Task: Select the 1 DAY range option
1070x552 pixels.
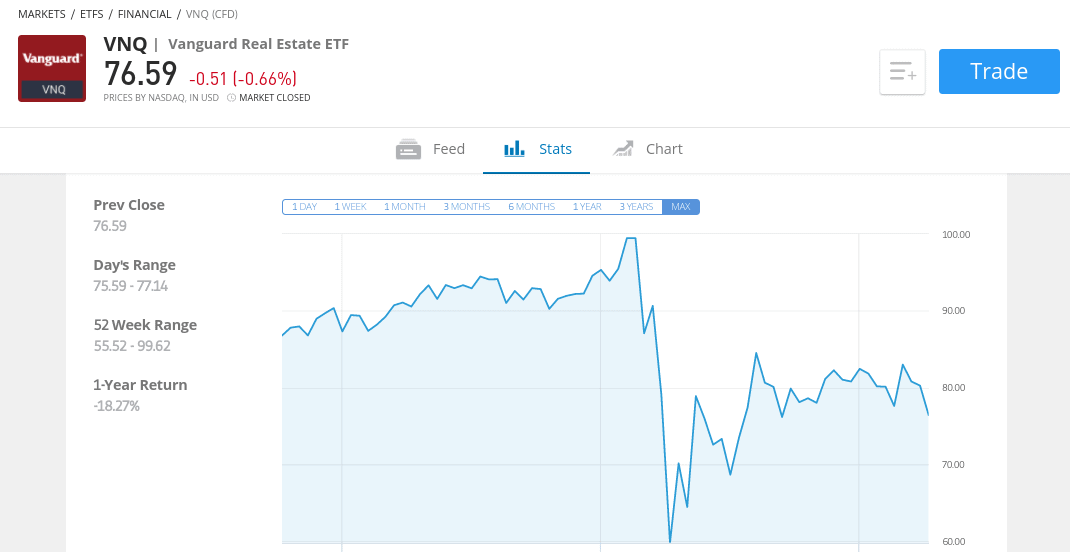Action: pos(304,207)
